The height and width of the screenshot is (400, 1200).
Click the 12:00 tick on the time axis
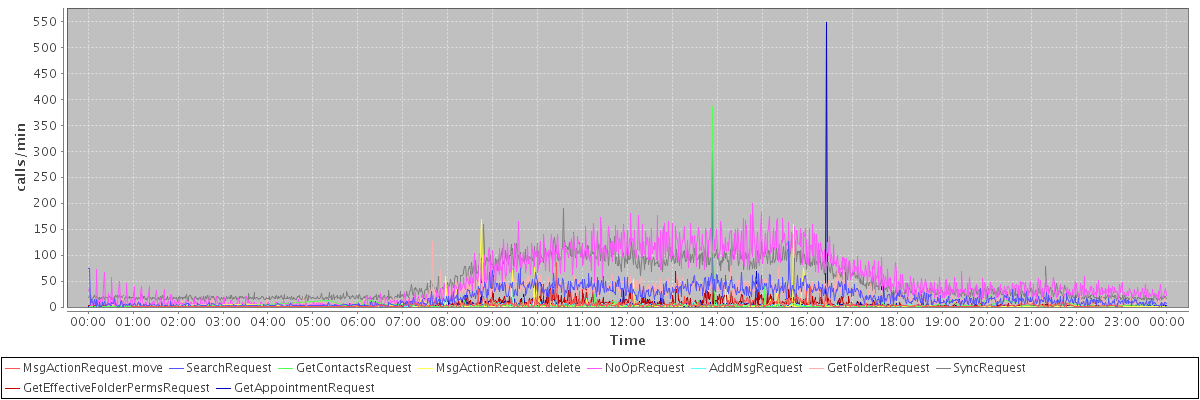[x=627, y=322]
